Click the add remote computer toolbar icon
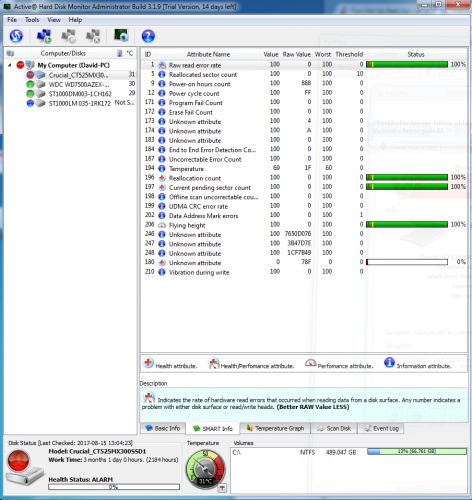The image size is (472, 500). coord(44,36)
